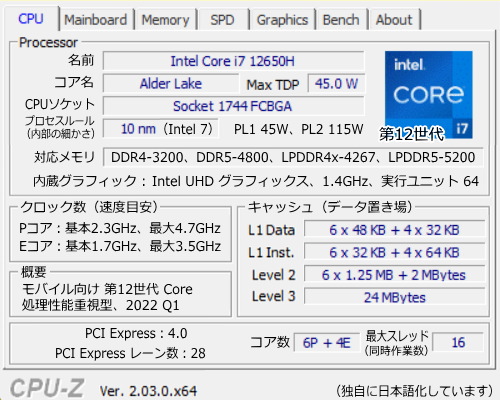Click the 'CPUソケット' label
Viewport: 500px width, 400px height.
pos(60,104)
